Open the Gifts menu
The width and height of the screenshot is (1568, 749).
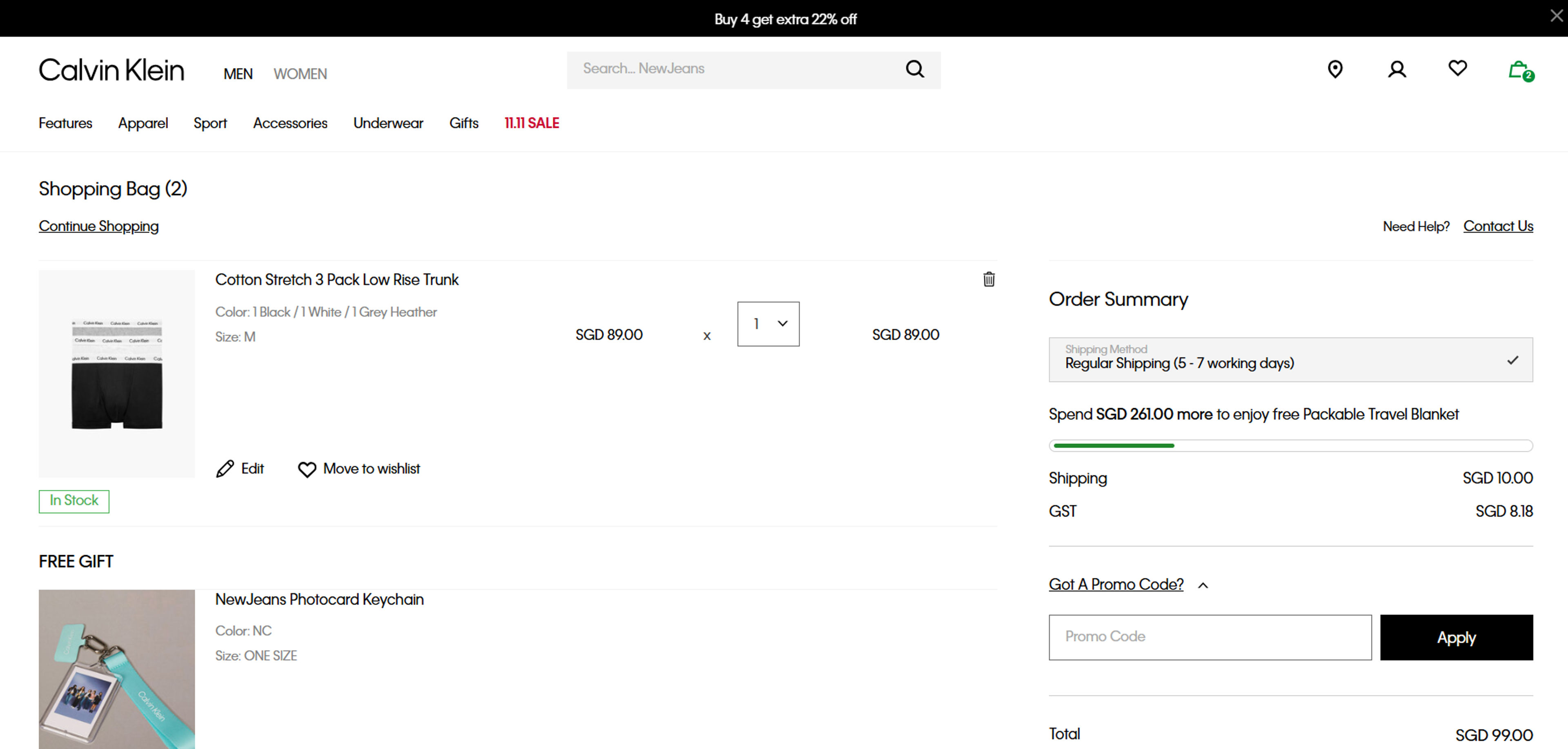pos(464,123)
